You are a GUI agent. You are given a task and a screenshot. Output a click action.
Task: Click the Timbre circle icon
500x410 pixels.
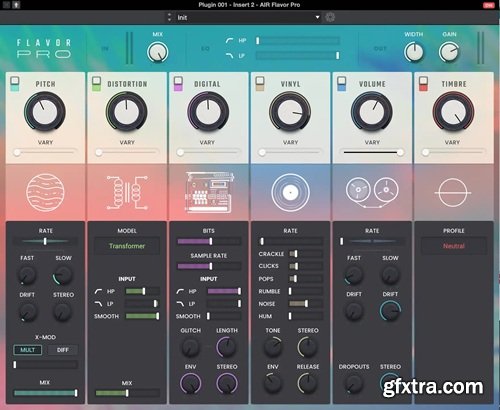pos(453,193)
